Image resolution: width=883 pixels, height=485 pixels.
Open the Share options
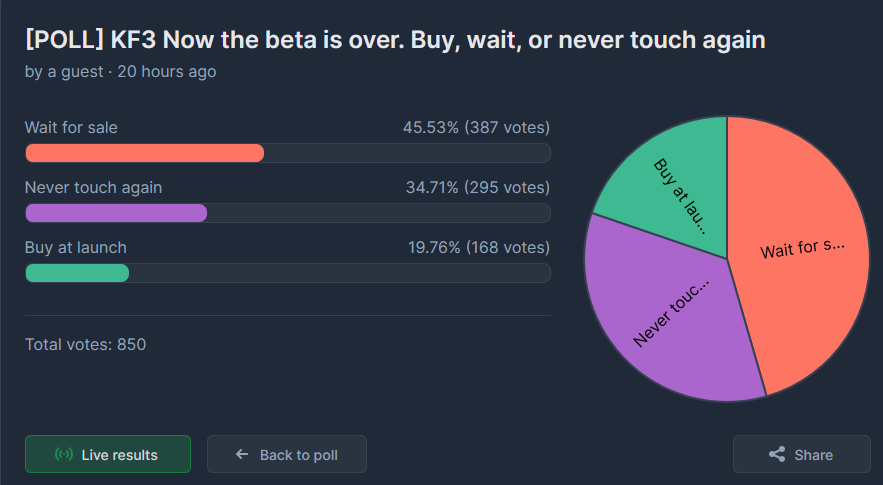click(801, 454)
